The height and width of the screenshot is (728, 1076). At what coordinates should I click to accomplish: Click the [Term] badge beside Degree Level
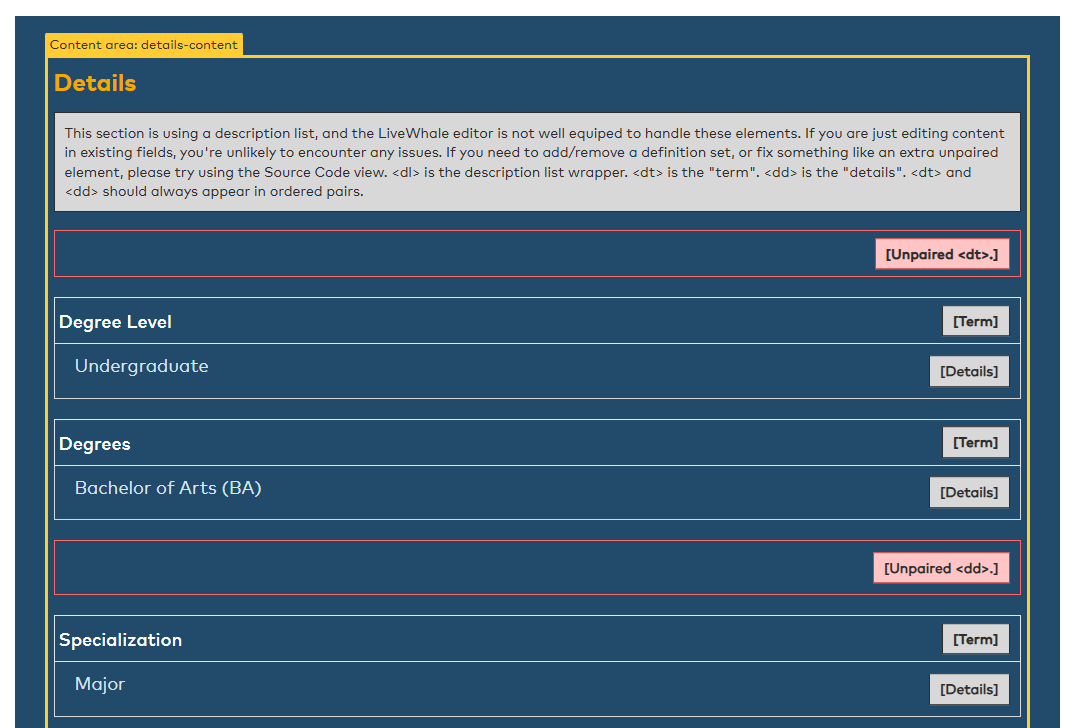point(975,321)
